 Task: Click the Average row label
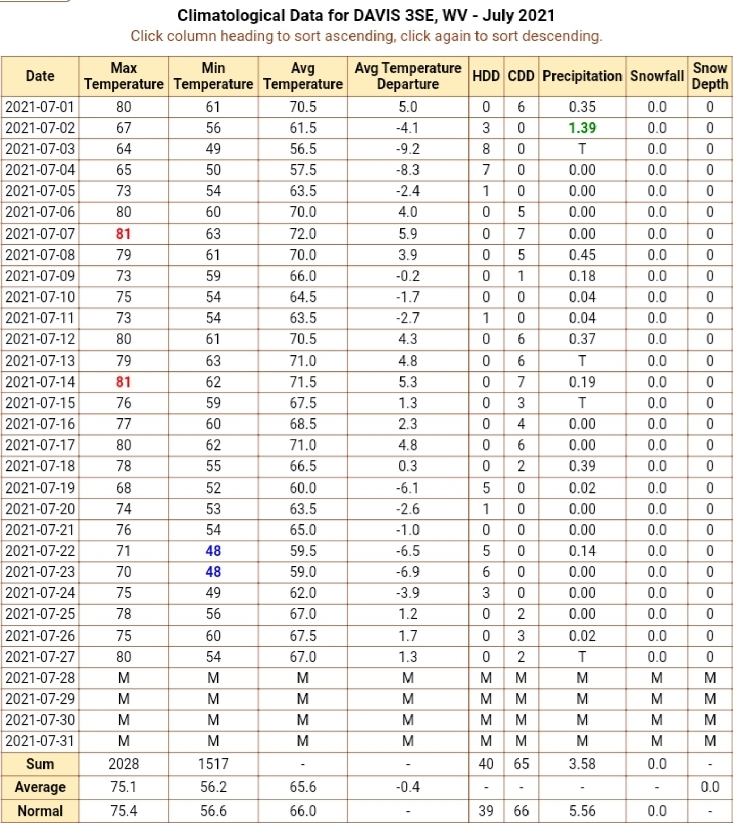40,787
